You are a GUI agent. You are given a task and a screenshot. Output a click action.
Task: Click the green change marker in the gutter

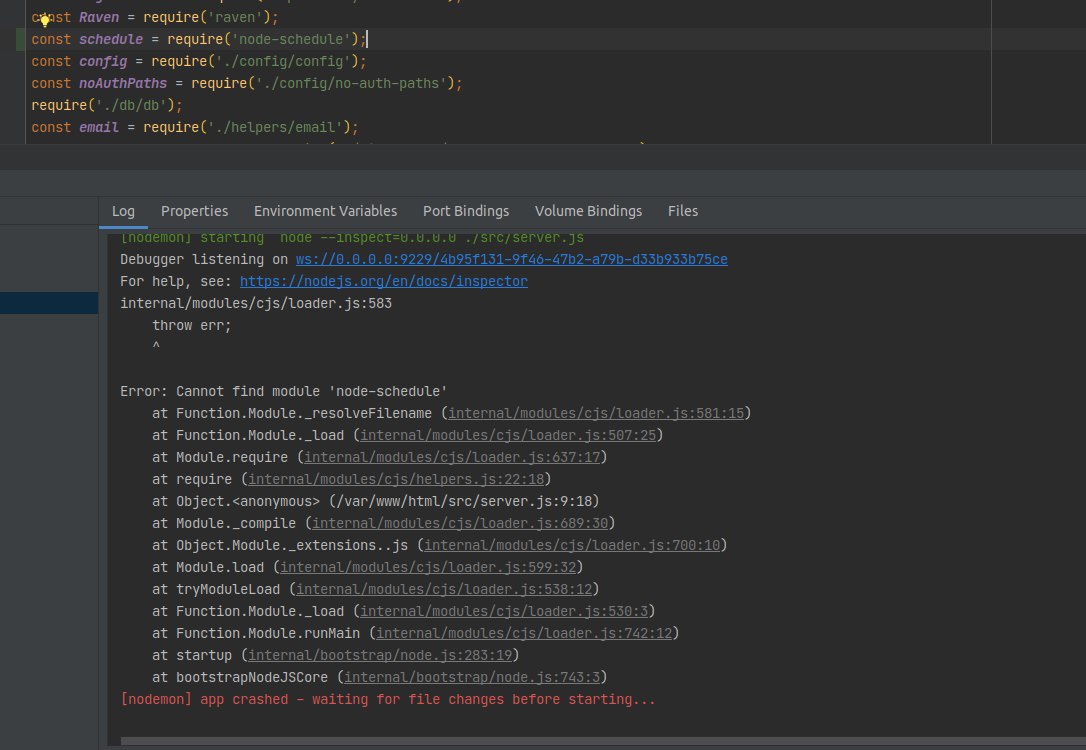coord(20,39)
